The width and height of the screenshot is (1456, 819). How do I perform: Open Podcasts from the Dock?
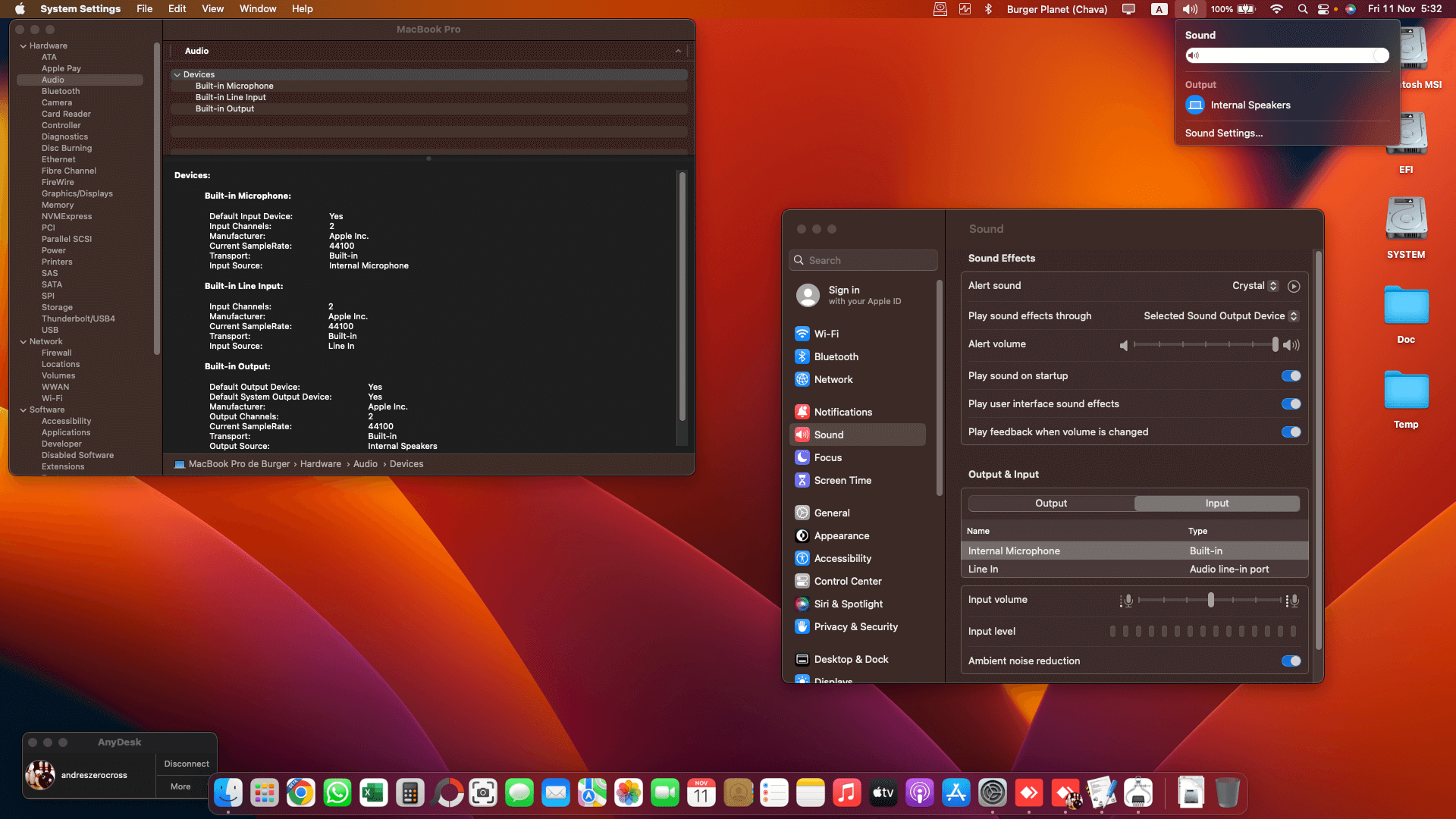[x=920, y=793]
